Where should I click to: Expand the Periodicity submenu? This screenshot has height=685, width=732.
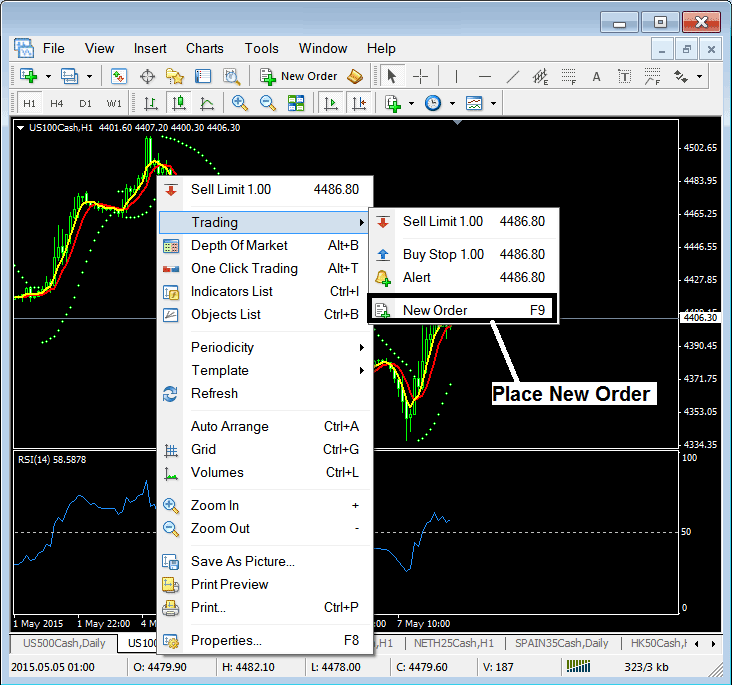pyautogui.click(x=264, y=347)
